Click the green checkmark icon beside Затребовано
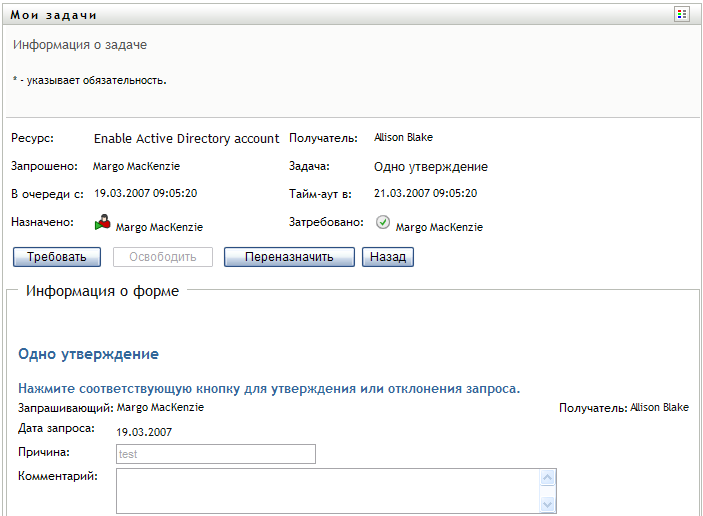Viewport: 703px width, 516px height. click(383, 223)
